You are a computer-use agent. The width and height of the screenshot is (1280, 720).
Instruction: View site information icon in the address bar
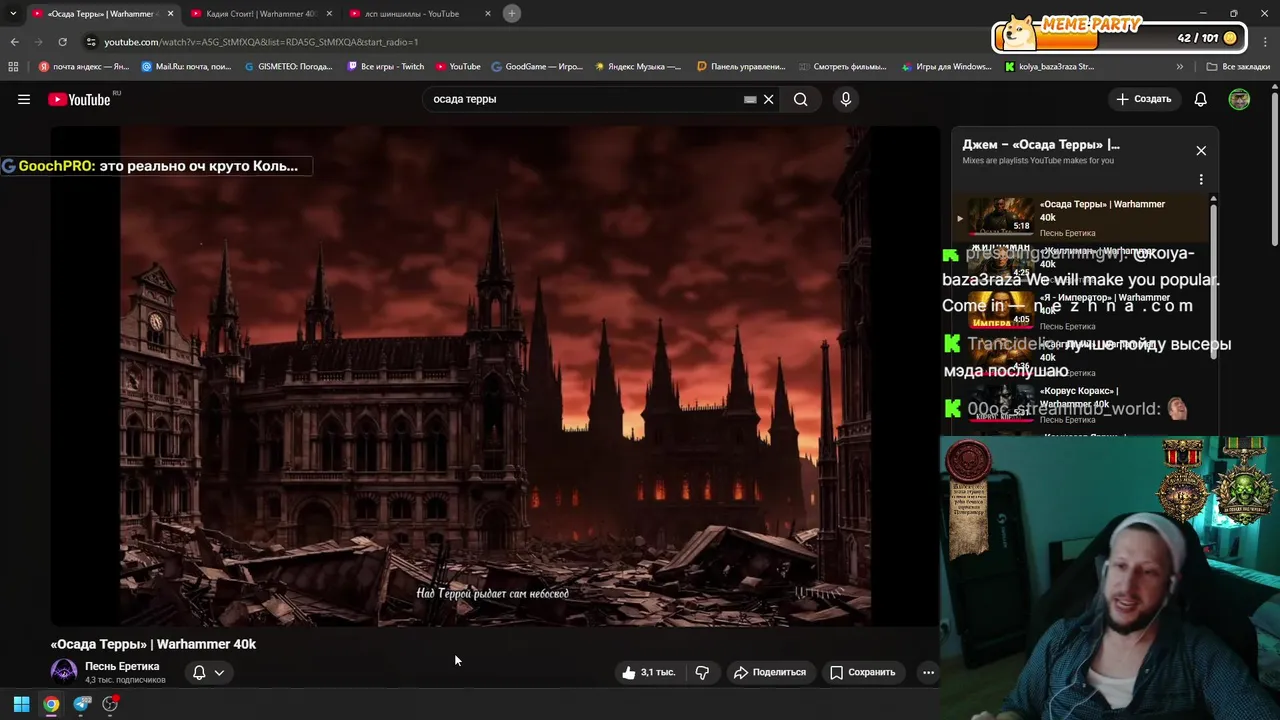tap(91, 42)
